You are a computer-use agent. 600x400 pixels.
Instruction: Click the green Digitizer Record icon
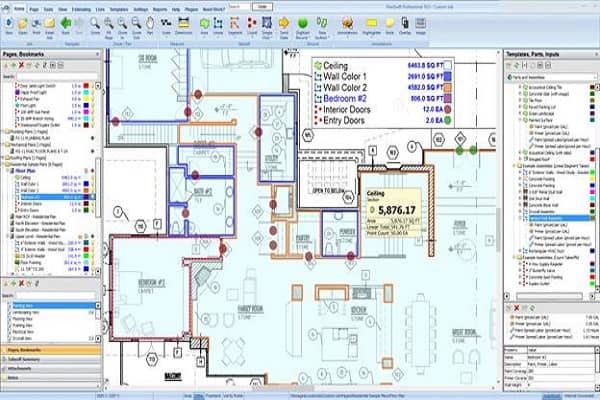point(303,28)
